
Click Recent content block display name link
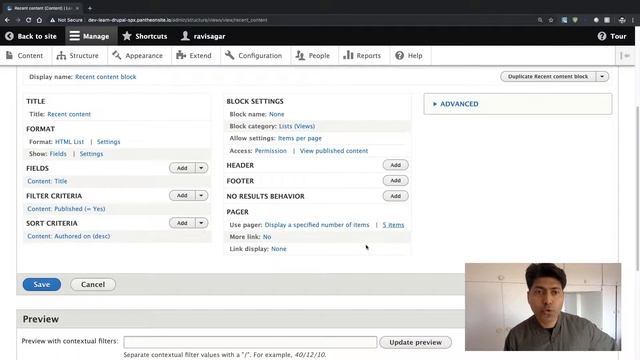[106, 77]
